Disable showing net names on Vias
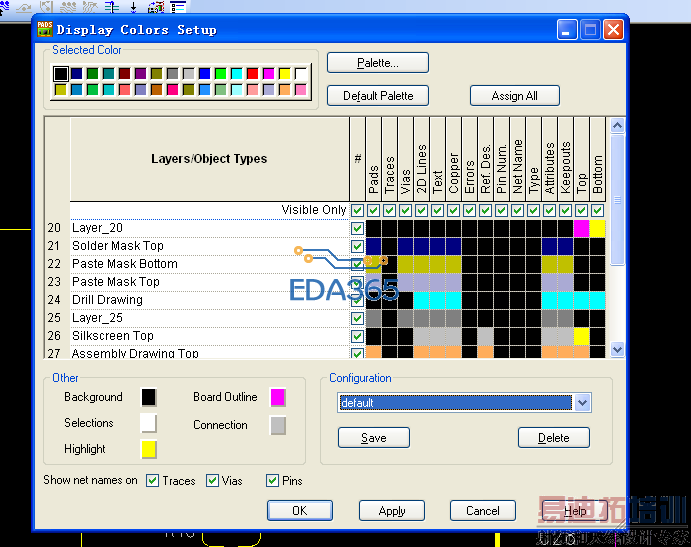The width and height of the screenshot is (691, 547). [x=212, y=480]
